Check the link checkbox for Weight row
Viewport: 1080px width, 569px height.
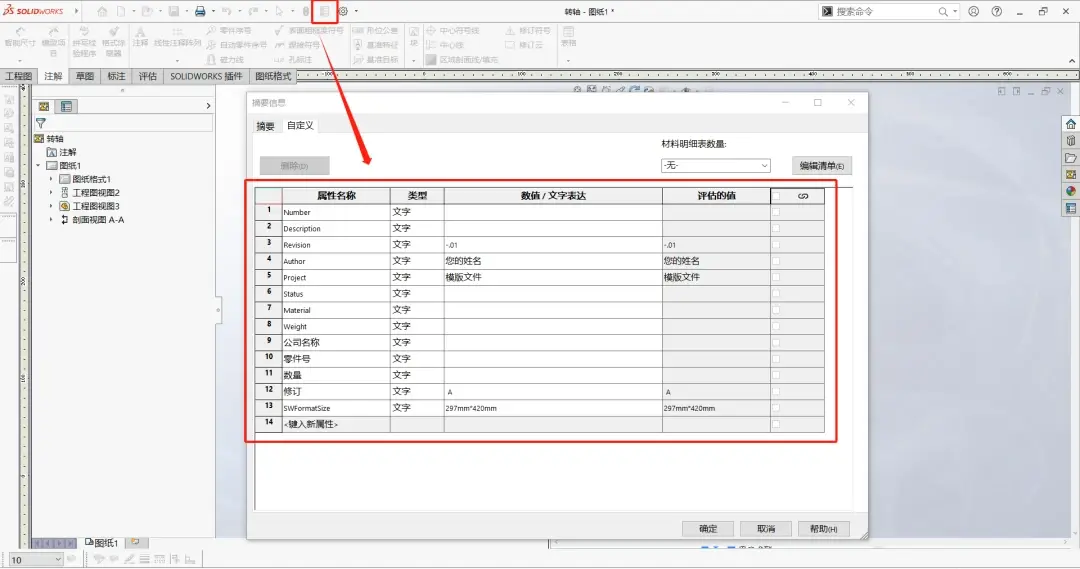(x=776, y=327)
